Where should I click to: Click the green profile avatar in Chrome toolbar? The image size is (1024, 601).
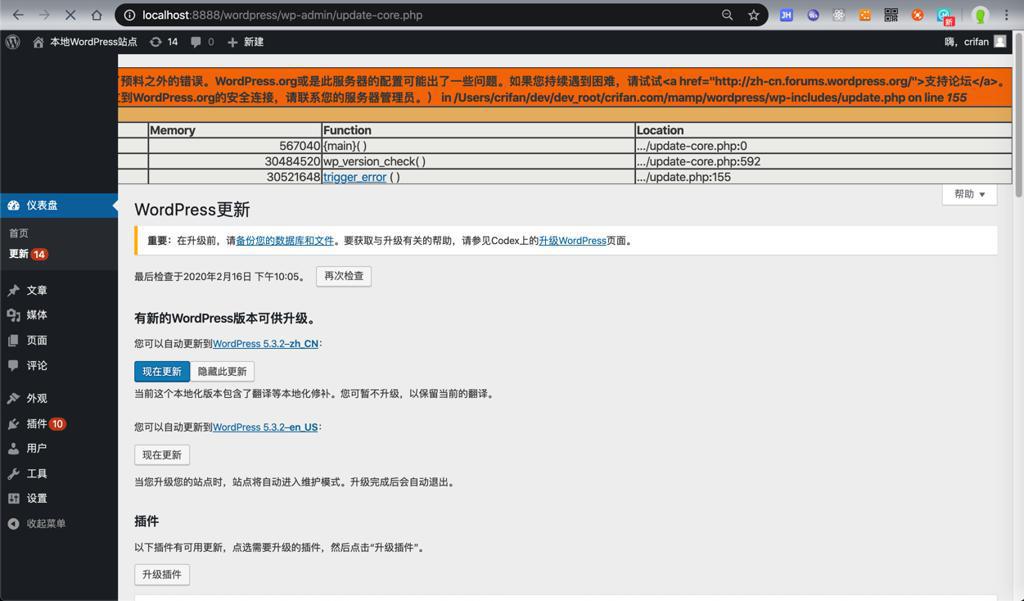tap(980, 15)
